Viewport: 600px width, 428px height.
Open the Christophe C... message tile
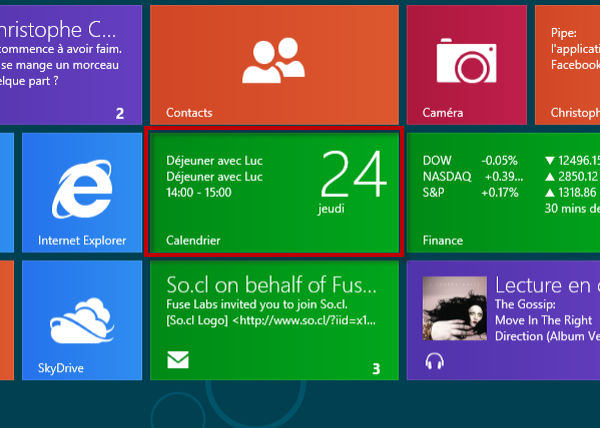(71, 65)
